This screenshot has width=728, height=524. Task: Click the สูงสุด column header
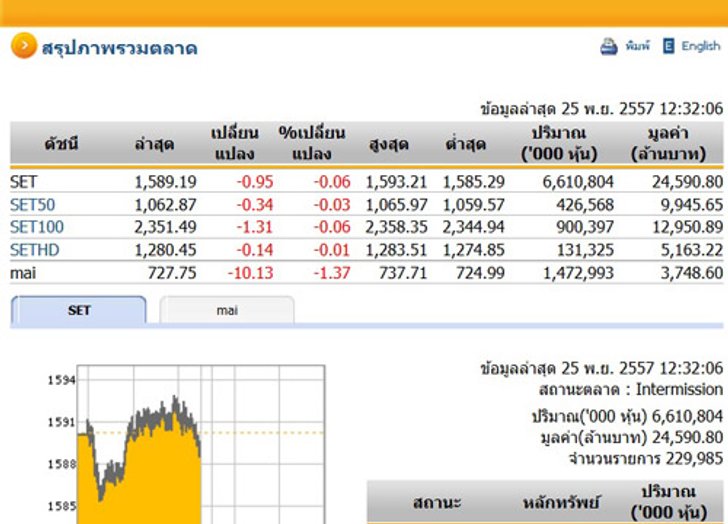(389, 144)
